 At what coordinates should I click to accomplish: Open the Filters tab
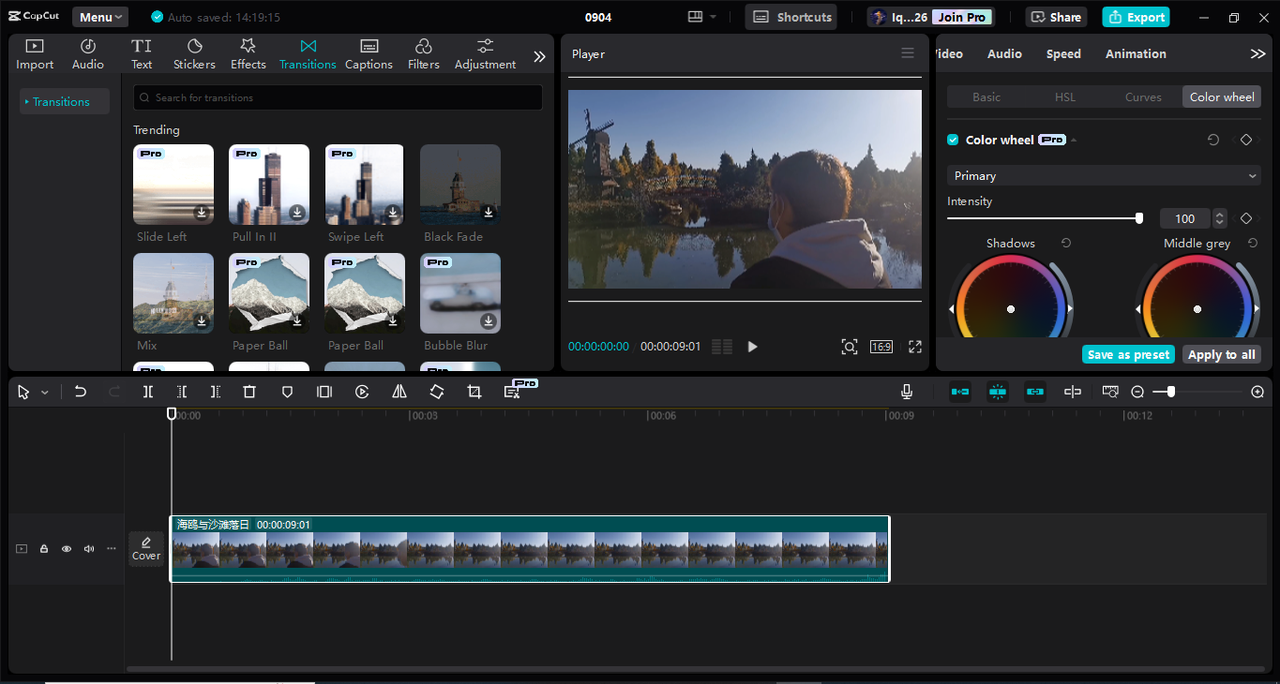(424, 54)
